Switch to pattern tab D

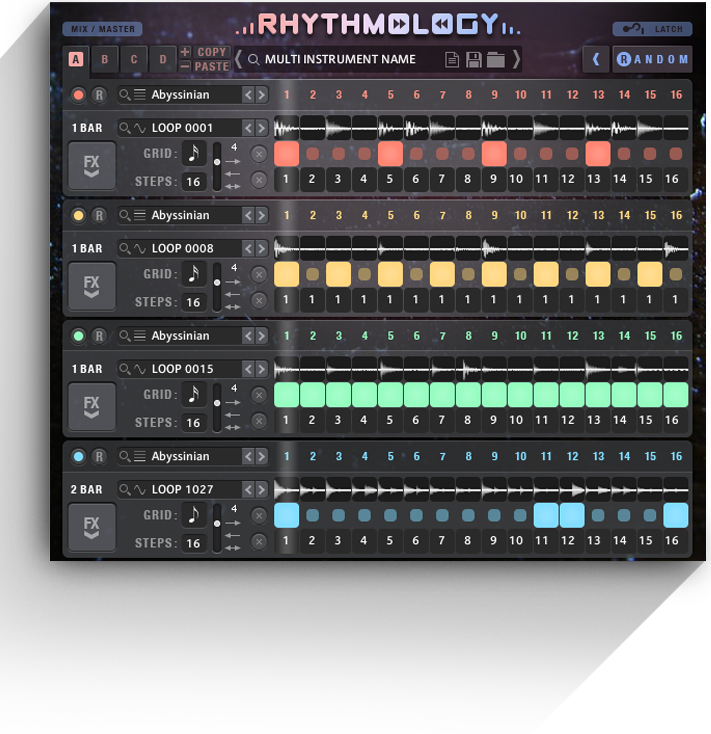tap(163, 59)
